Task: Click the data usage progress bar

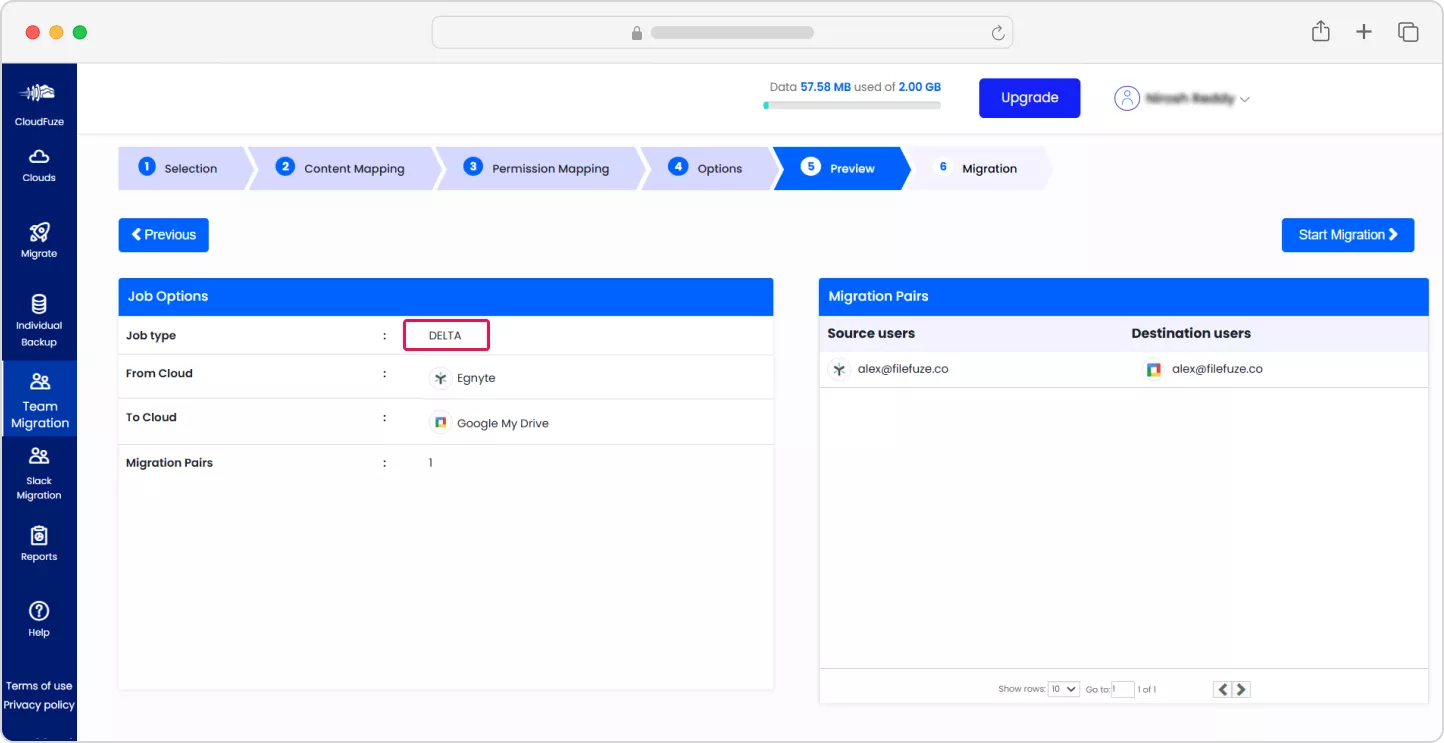Action: tap(851, 105)
